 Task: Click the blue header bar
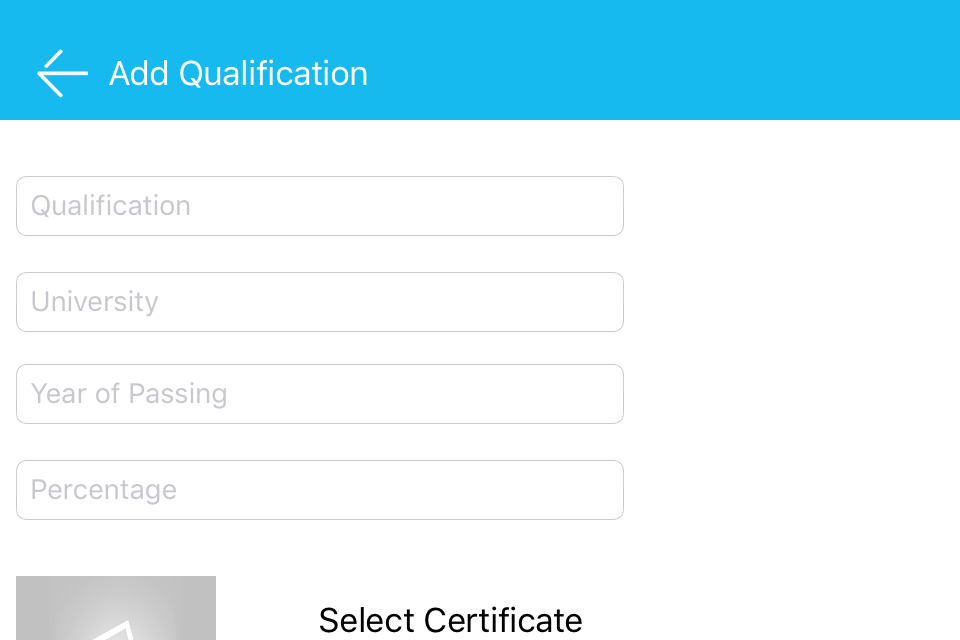click(660, 60)
